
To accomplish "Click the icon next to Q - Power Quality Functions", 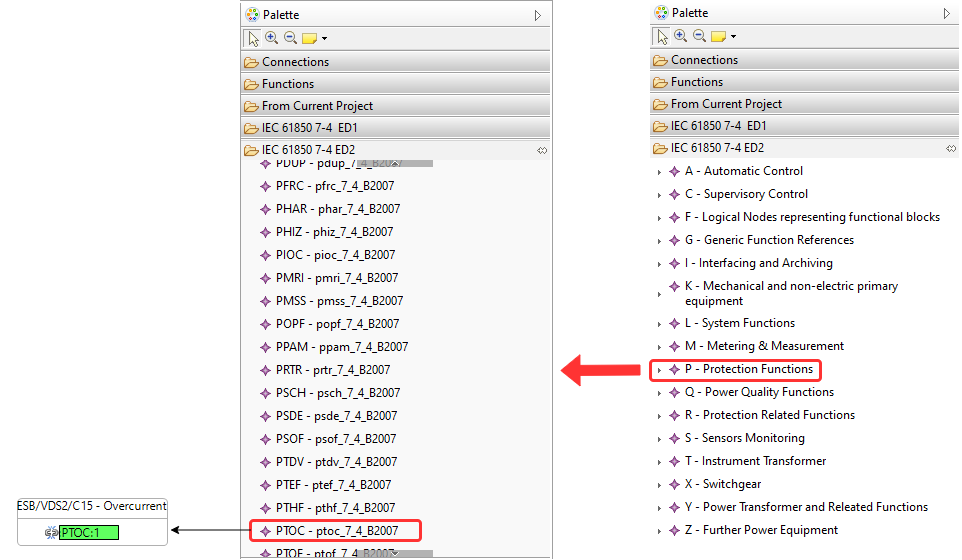I will (x=674, y=393).
